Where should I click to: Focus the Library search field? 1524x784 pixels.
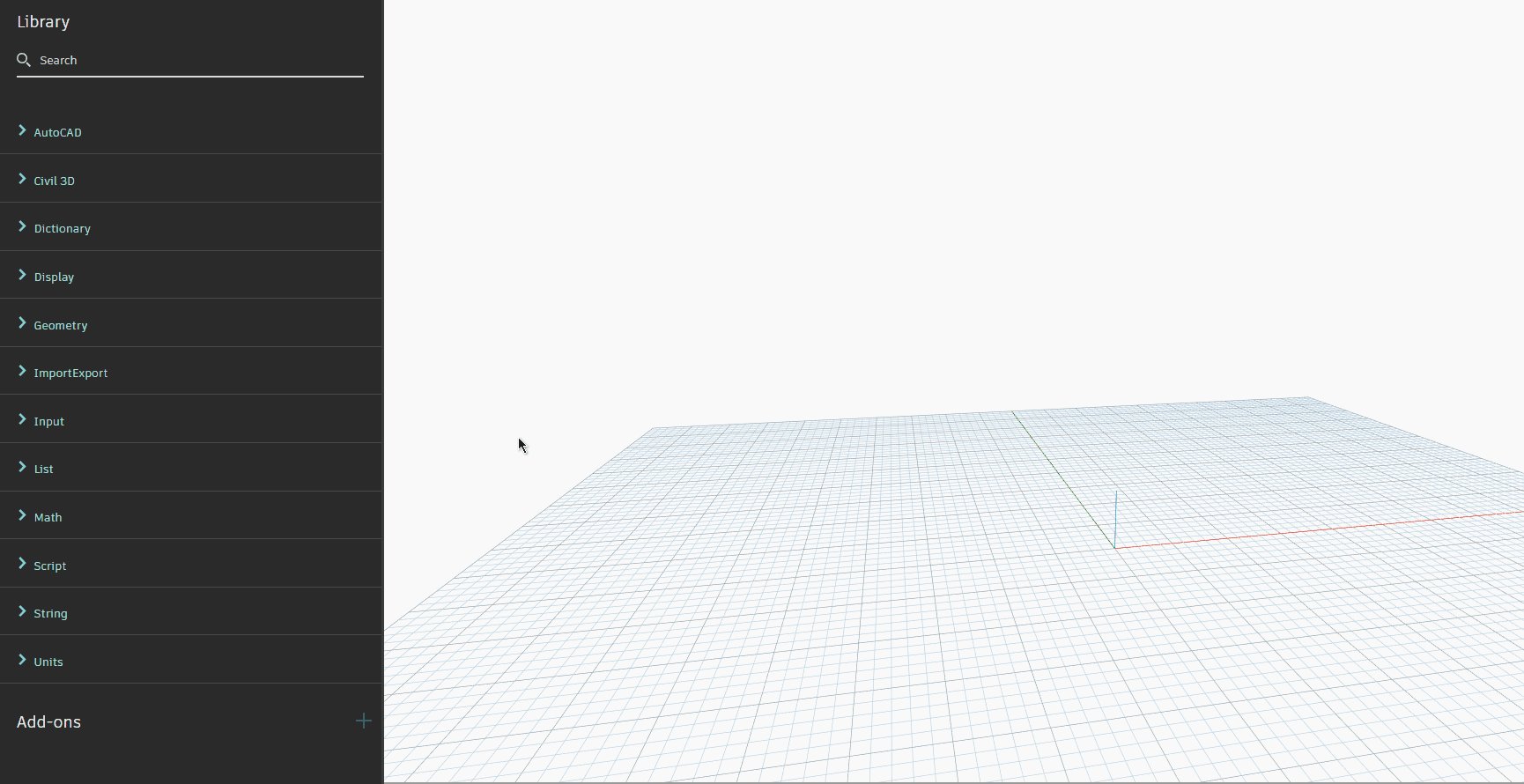coord(194,60)
